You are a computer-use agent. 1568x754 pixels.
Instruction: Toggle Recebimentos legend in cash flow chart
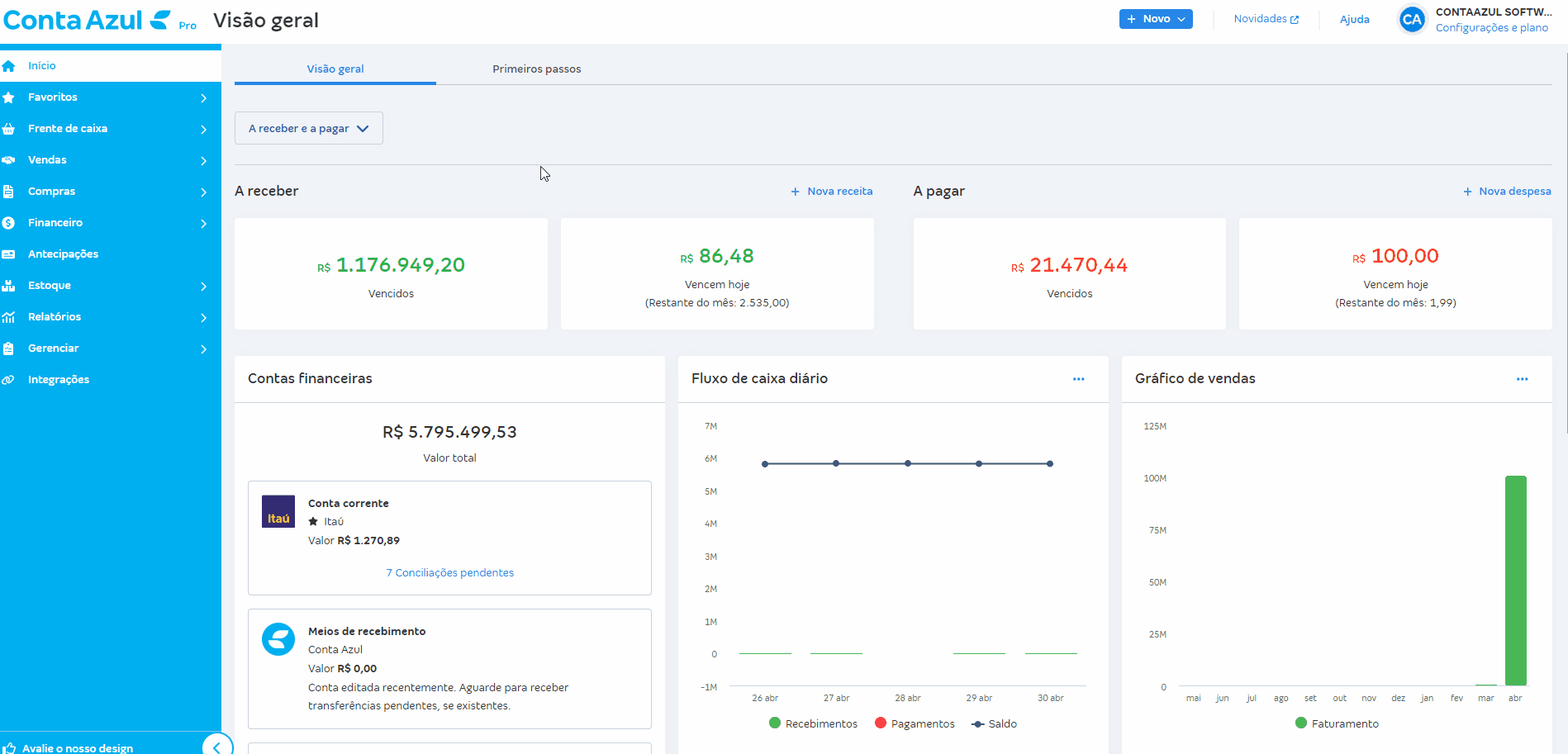point(814,723)
